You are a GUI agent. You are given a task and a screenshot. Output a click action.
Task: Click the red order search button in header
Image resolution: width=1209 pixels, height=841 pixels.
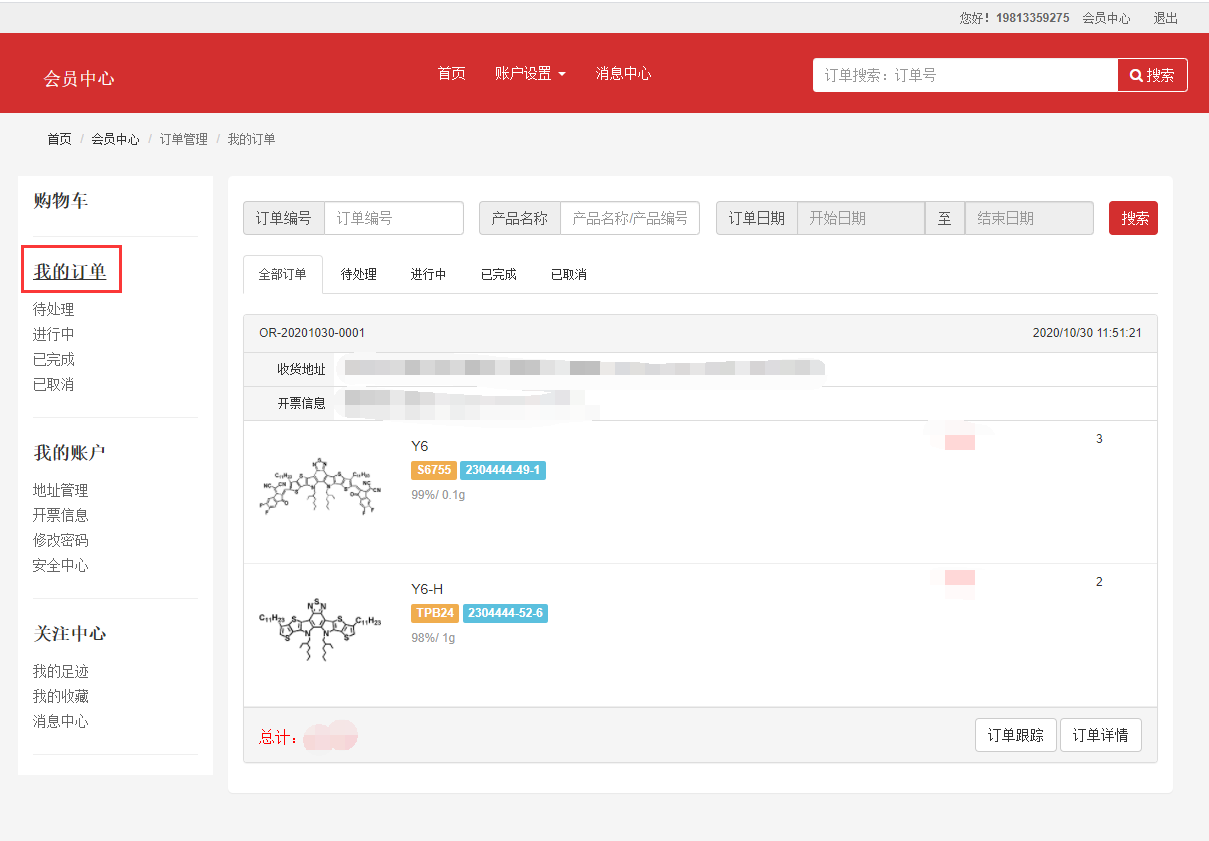[1152, 75]
